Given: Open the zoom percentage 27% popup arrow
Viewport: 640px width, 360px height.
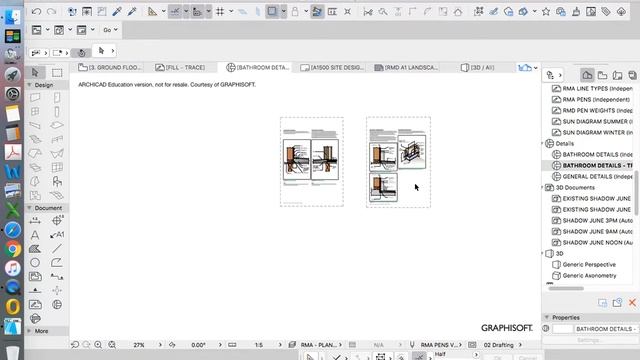Looking at the screenshot, I should tap(160, 345).
